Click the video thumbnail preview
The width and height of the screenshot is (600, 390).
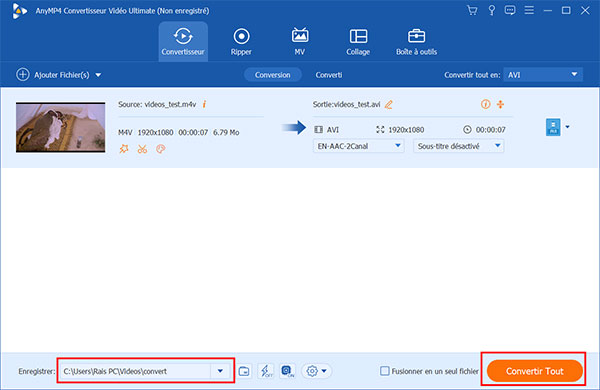60,127
